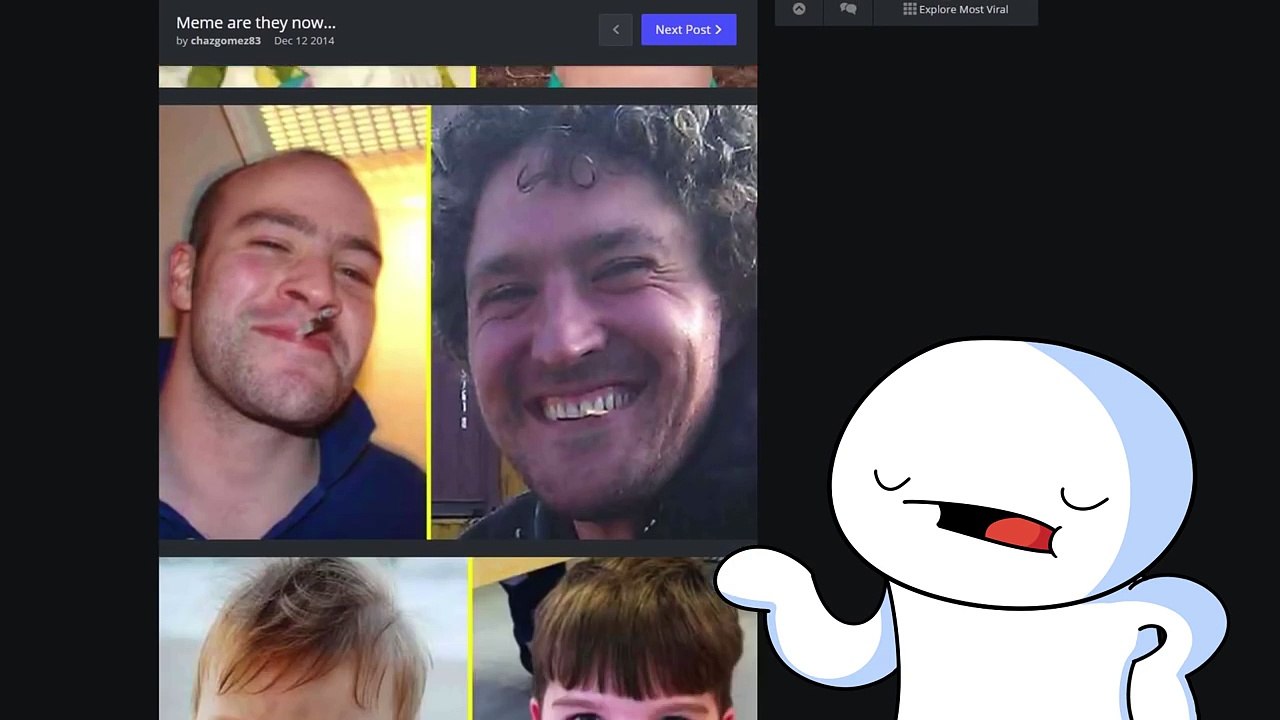The image size is (1280, 720).
Task: Open the comments speech bubble icon
Action: 848,9
